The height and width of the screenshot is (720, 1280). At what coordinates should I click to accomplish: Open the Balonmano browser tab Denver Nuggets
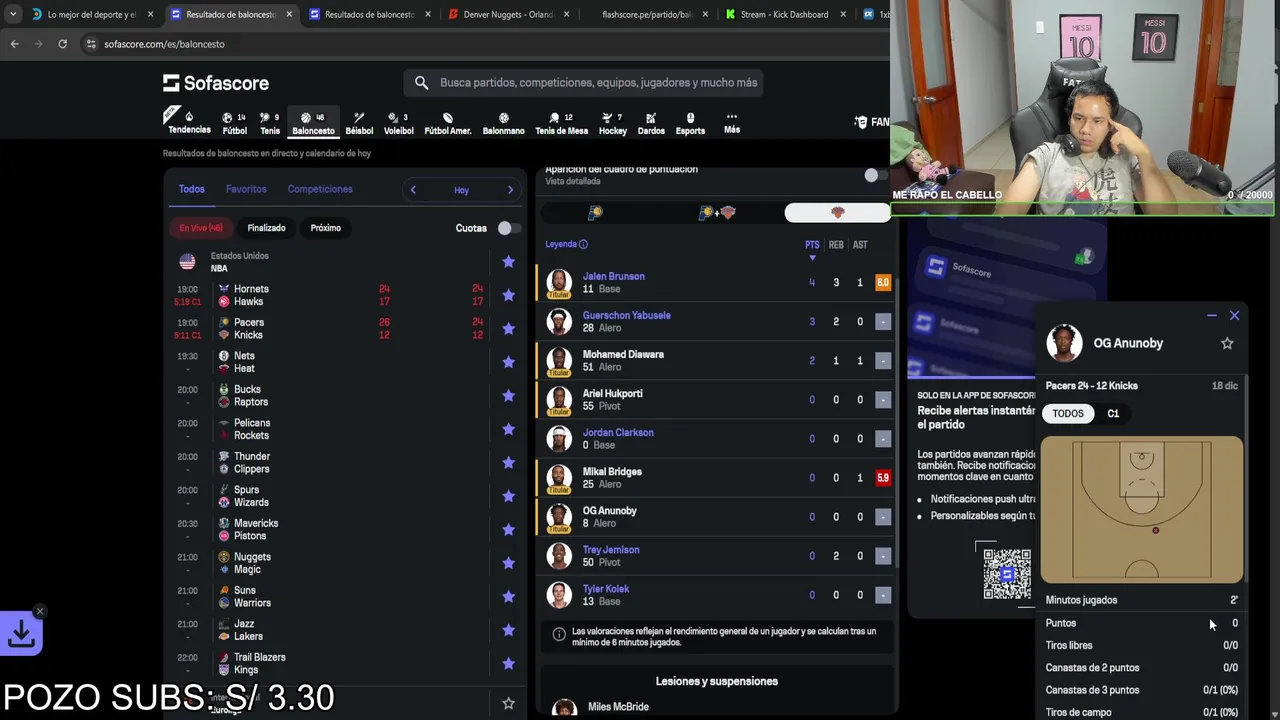click(509, 14)
